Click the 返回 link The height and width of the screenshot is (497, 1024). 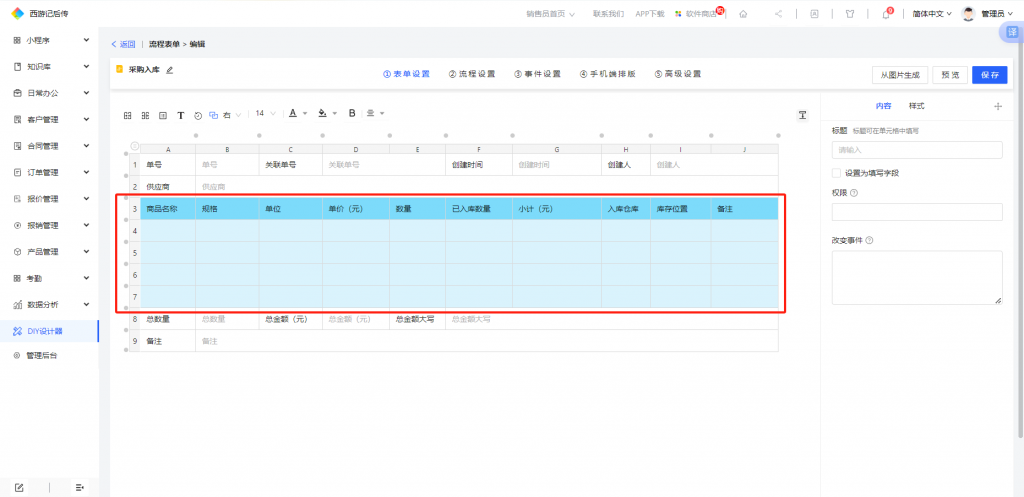point(123,44)
